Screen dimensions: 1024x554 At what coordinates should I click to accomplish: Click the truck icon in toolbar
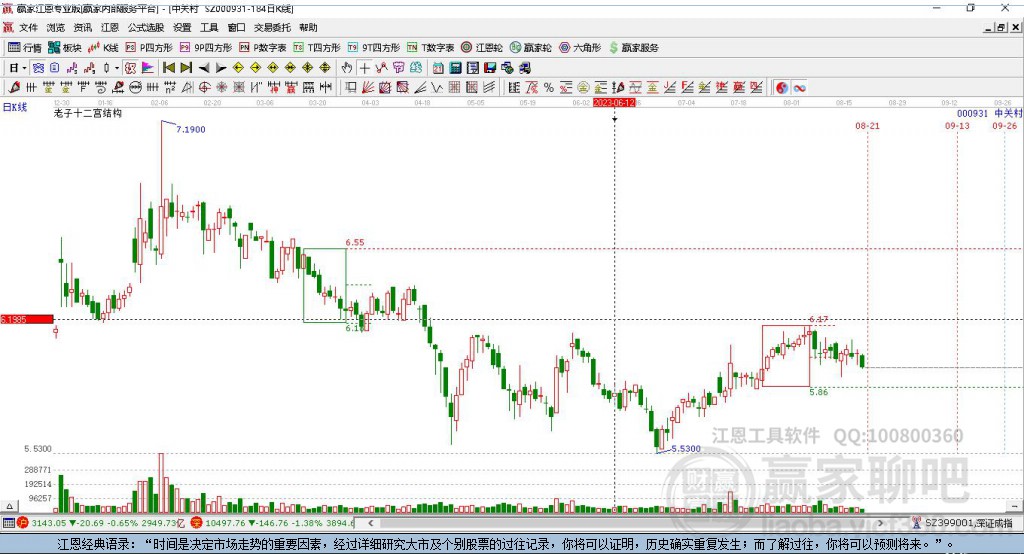[524, 68]
